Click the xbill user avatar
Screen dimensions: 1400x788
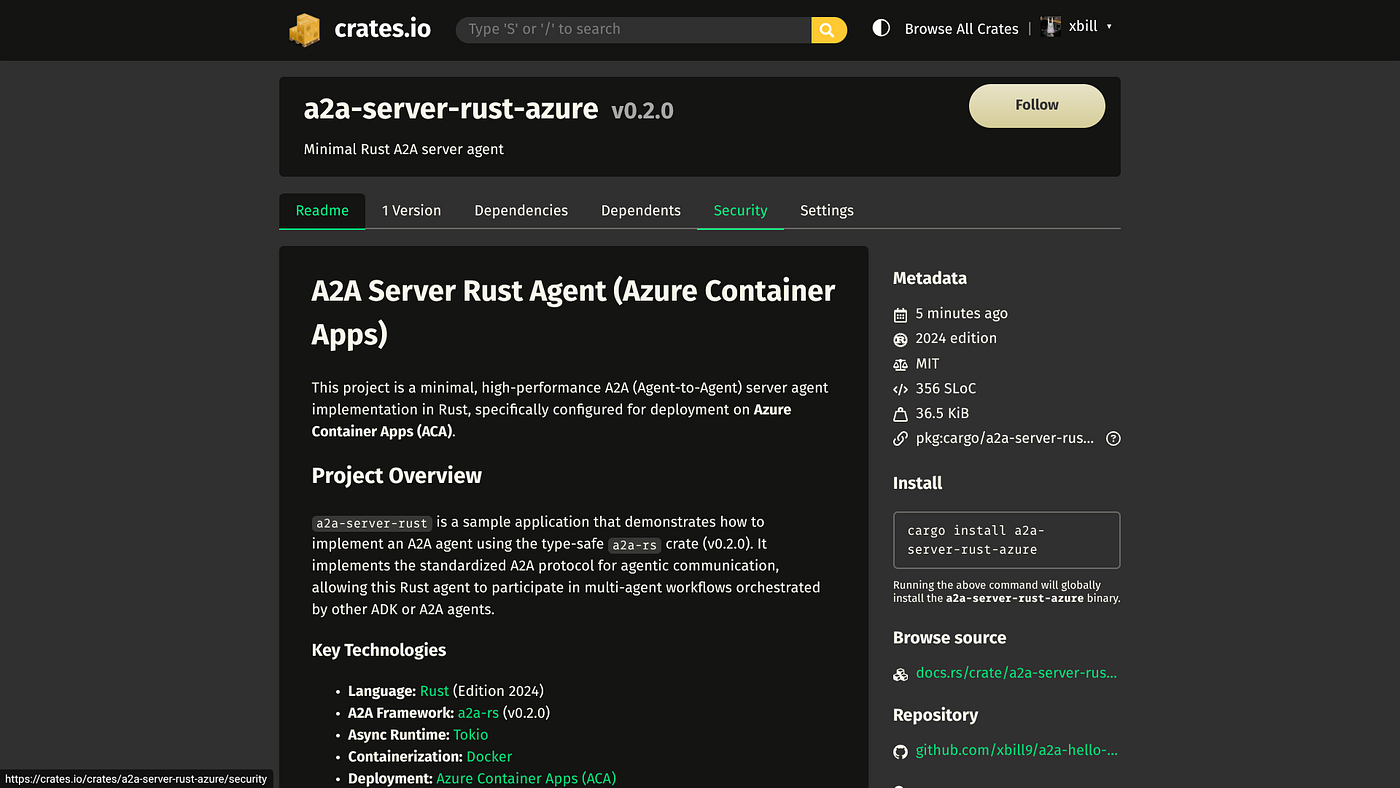point(1051,27)
